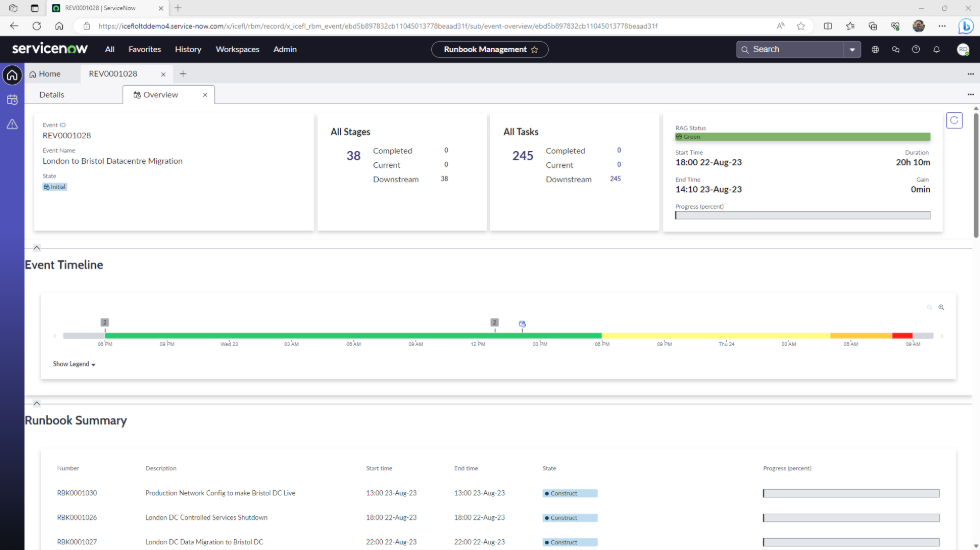Close the Overview sub-tab
The image size is (980, 550).
(x=205, y=95)
